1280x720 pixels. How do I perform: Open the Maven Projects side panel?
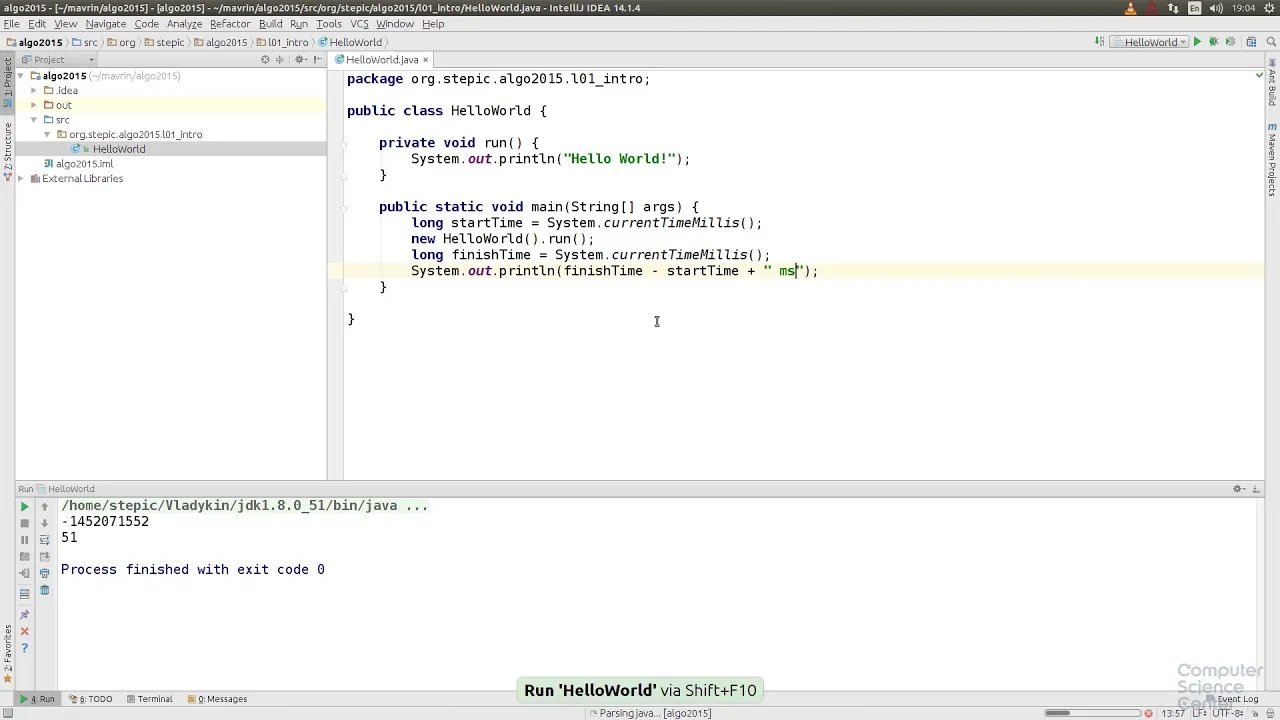coord(1272,160)
